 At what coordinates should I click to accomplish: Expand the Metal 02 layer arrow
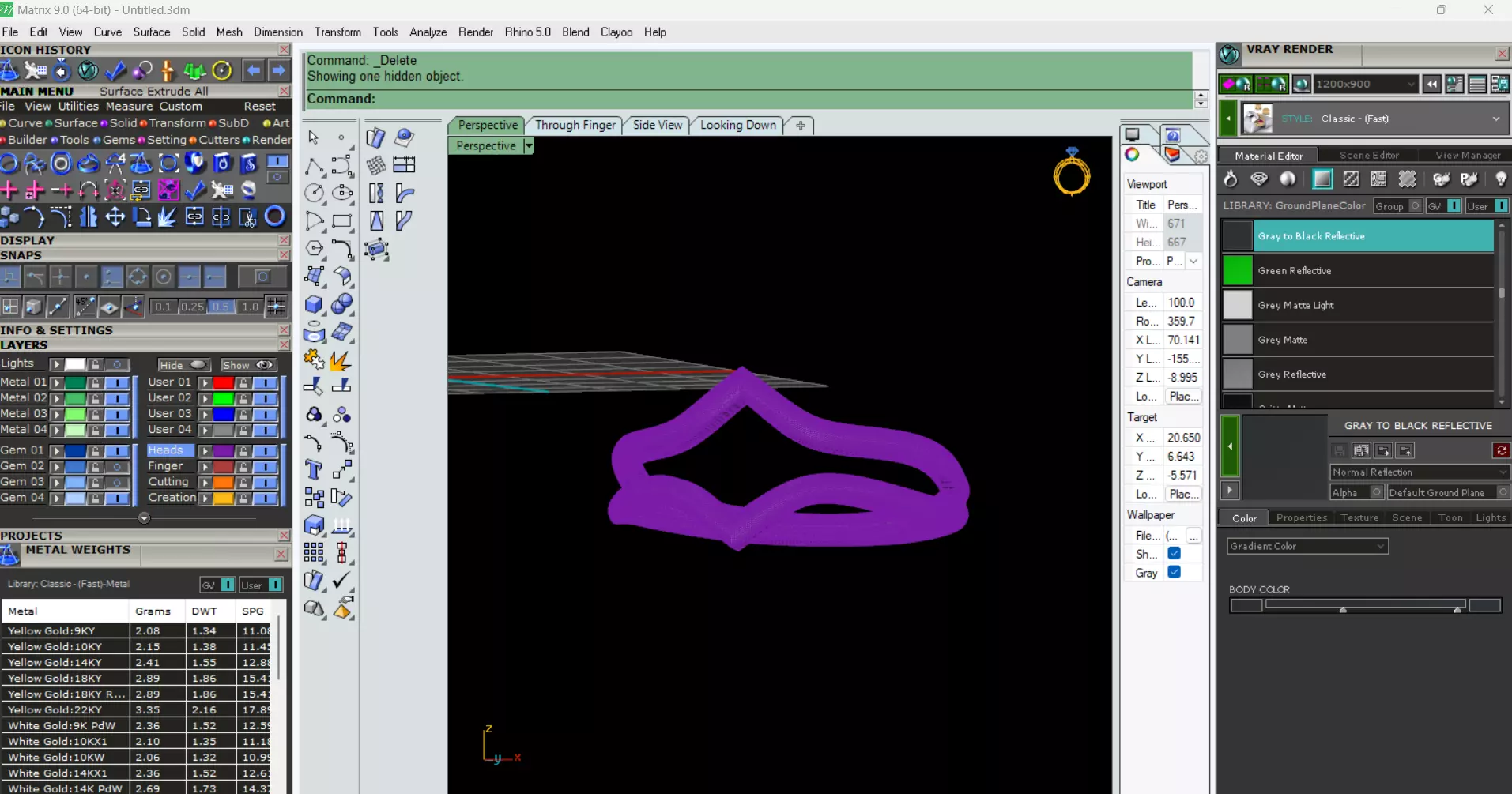pos(57,398)
